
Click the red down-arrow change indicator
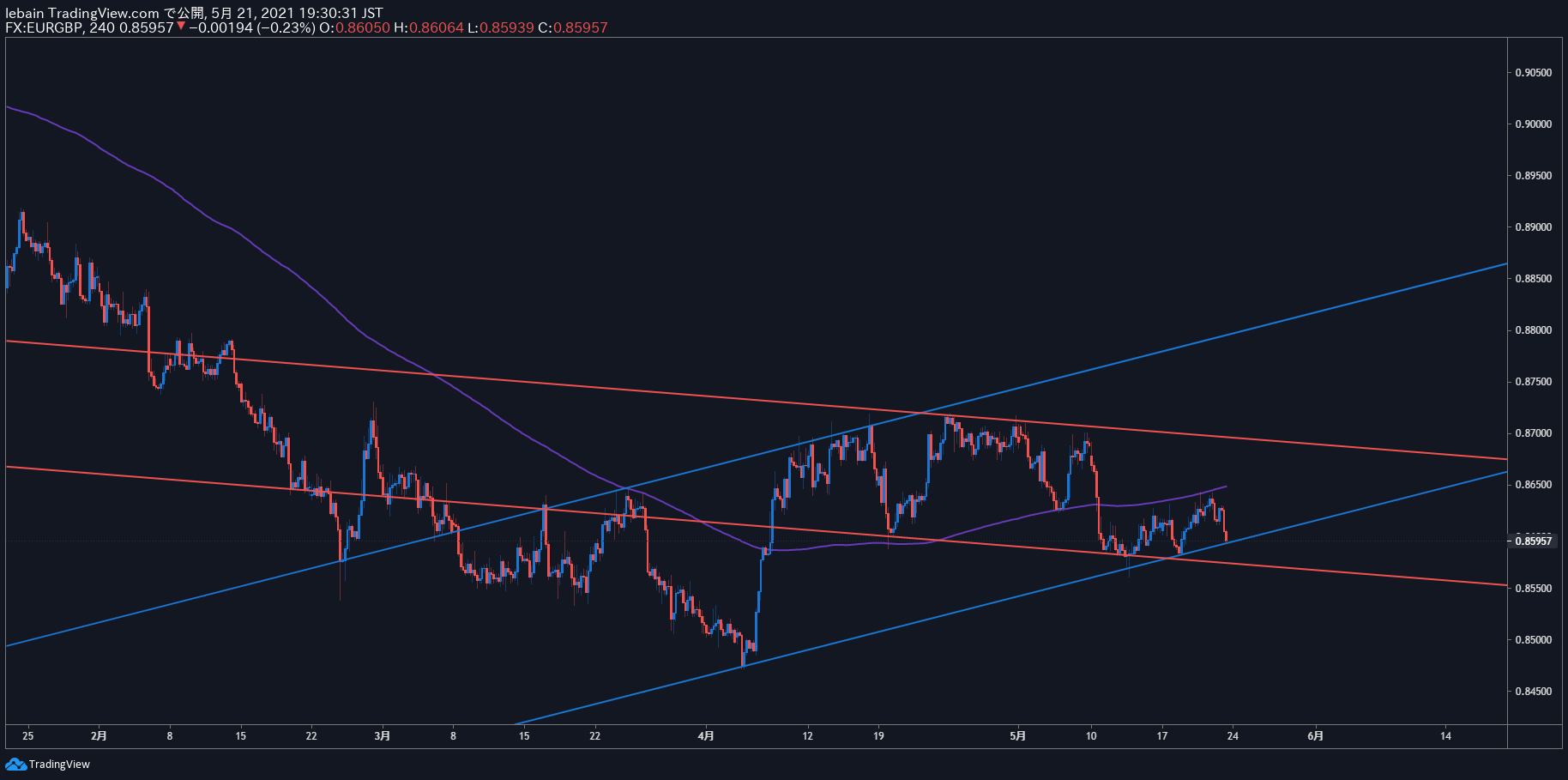pyautogui.click(x=181, y=27)
